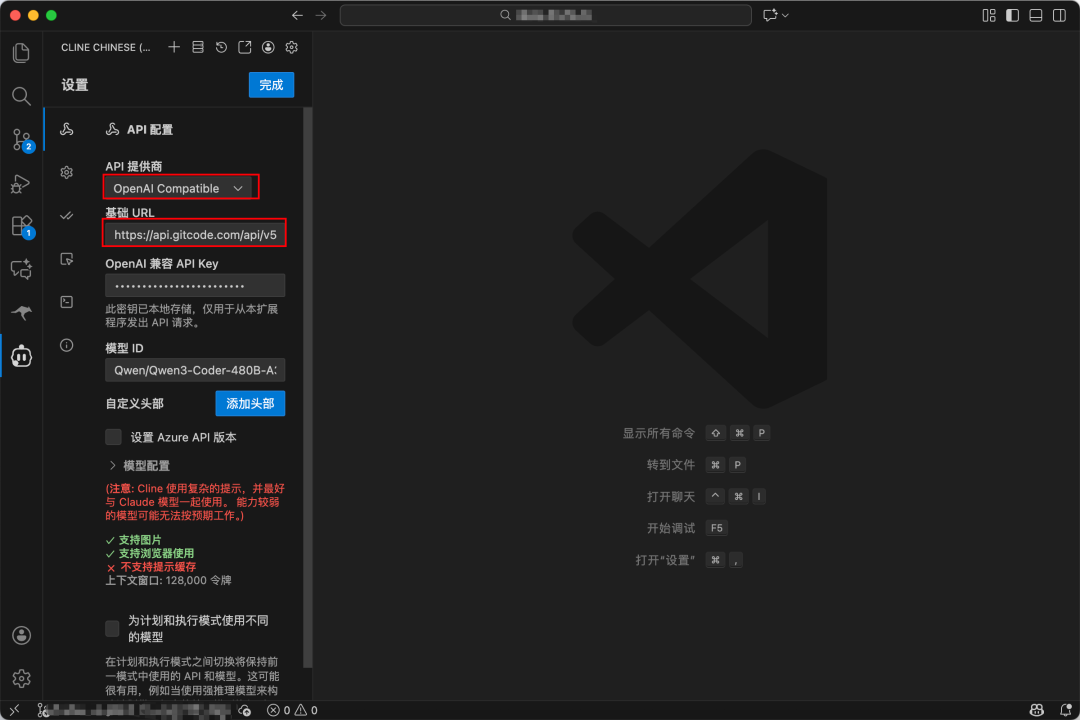Go forward with the title bar right arrow
Screen dimensions: 1080x720
click(x=321, y=15)
